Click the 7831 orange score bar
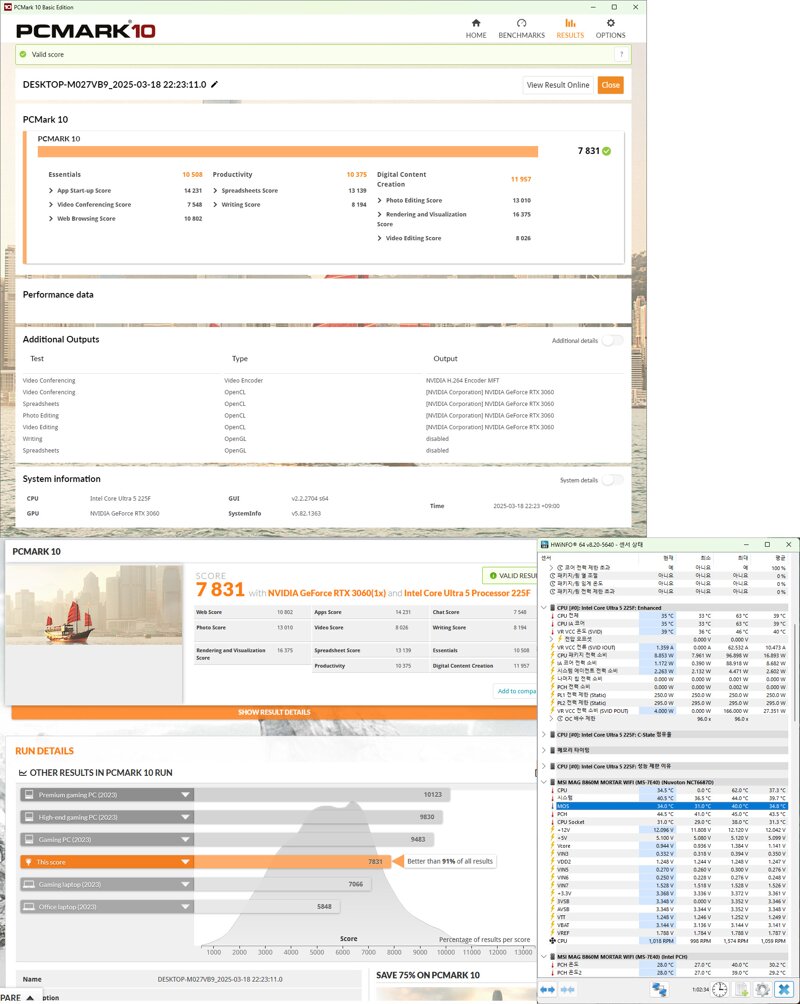Image resolution: width=800 pixels, height=1004 pixels. [292, 862]
